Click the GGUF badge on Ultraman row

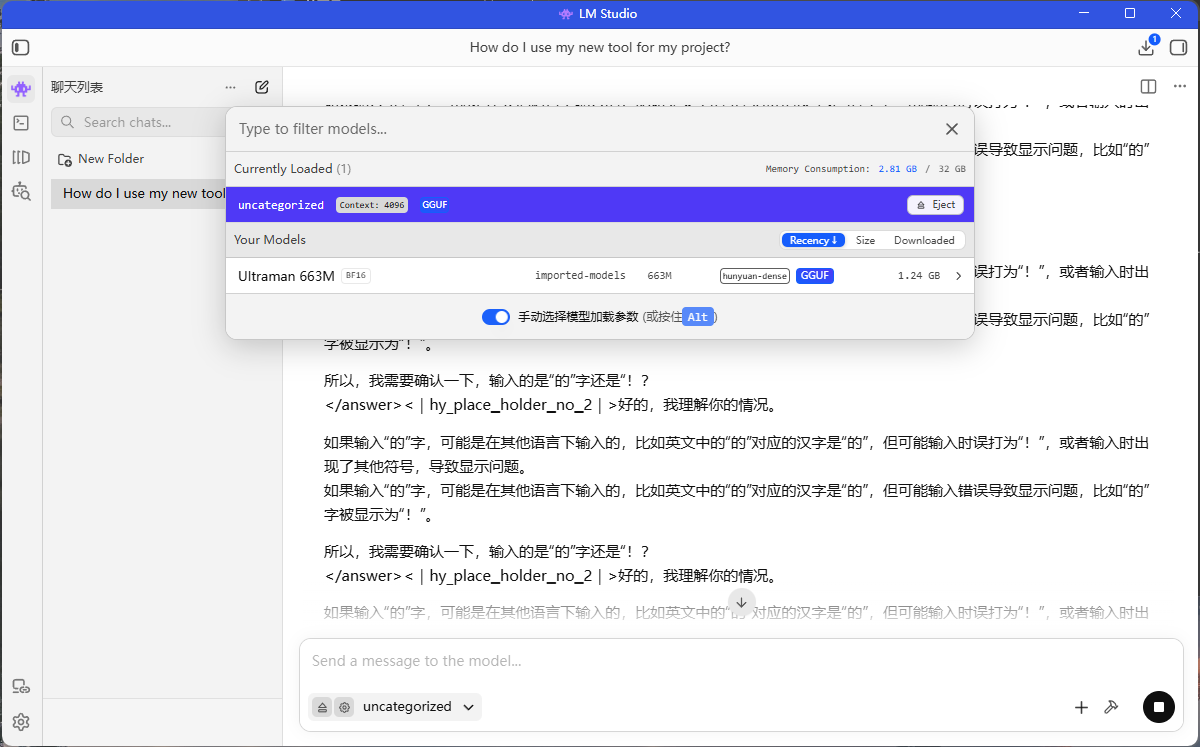pyautogui.click(x=815, y=276)
